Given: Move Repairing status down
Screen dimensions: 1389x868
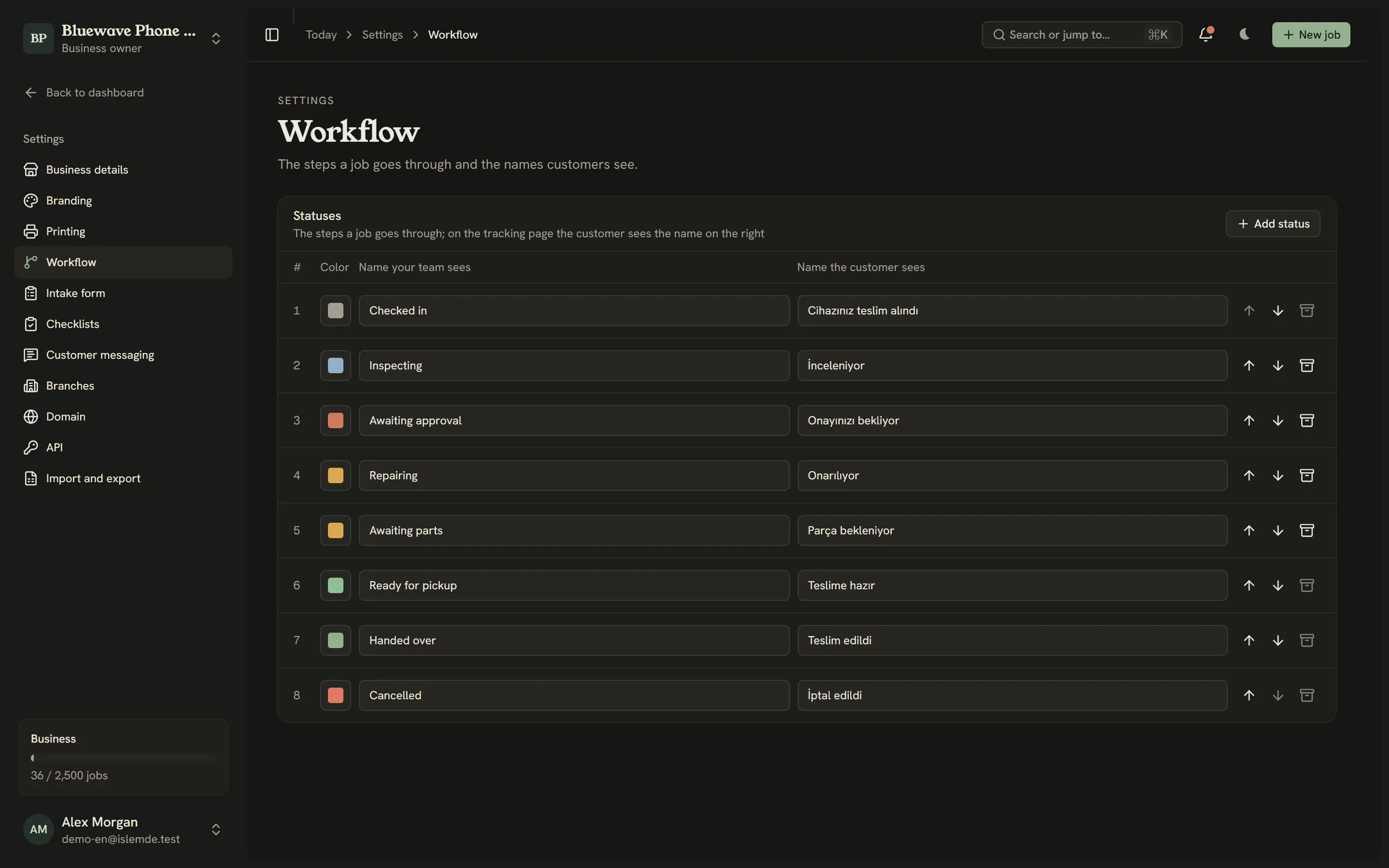Looking at the screenshot, I should tap(1278, 476).
